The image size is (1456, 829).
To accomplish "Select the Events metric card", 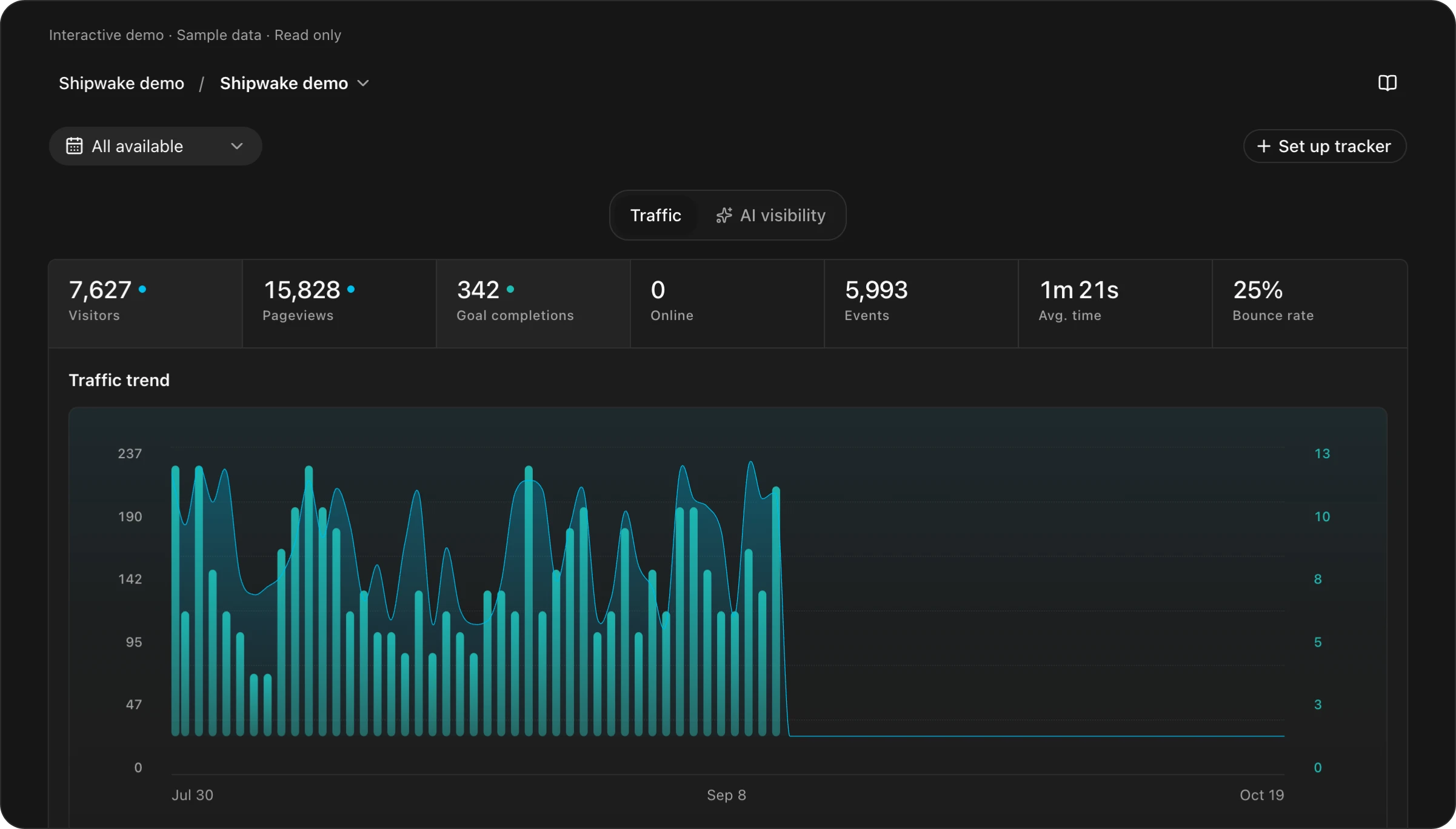I will click(x=921, y=304).
